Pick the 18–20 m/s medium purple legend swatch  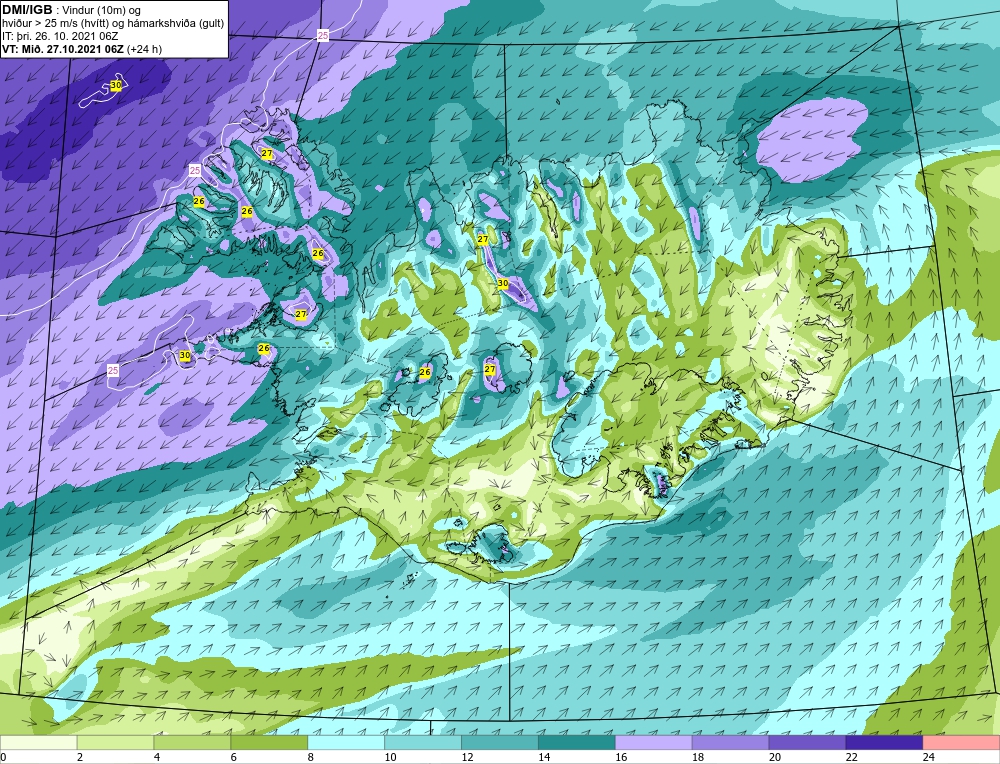(730, 743)
